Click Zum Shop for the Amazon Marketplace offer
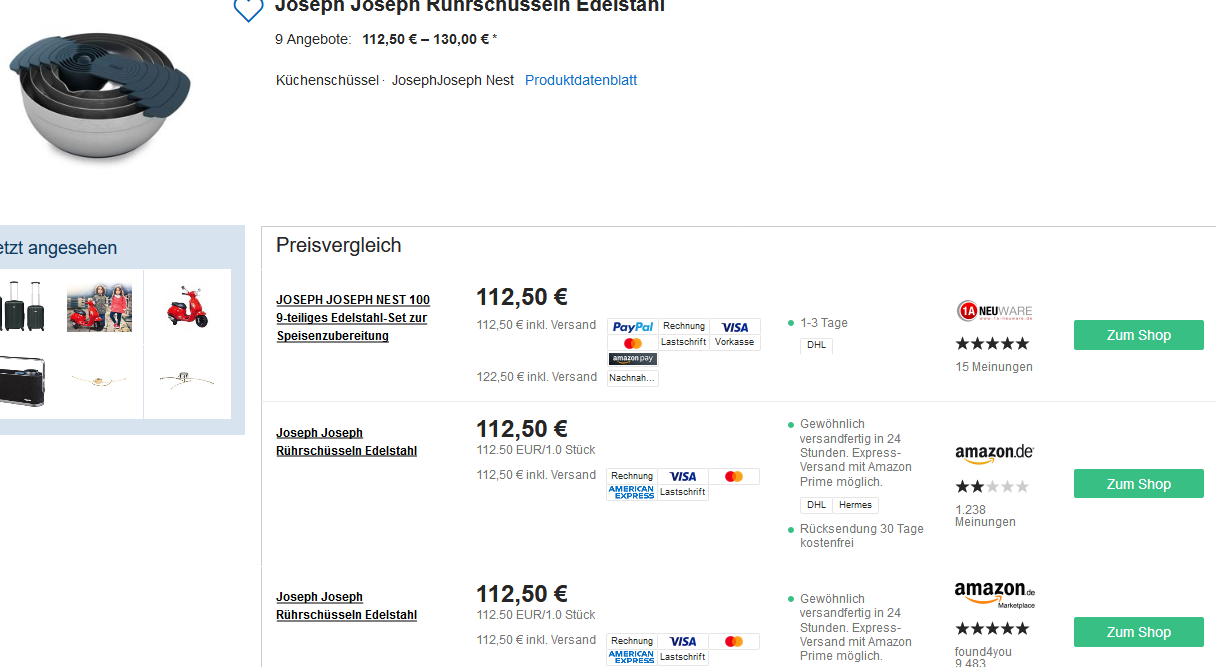1216x667 pixels. (x=1138, y=632)
